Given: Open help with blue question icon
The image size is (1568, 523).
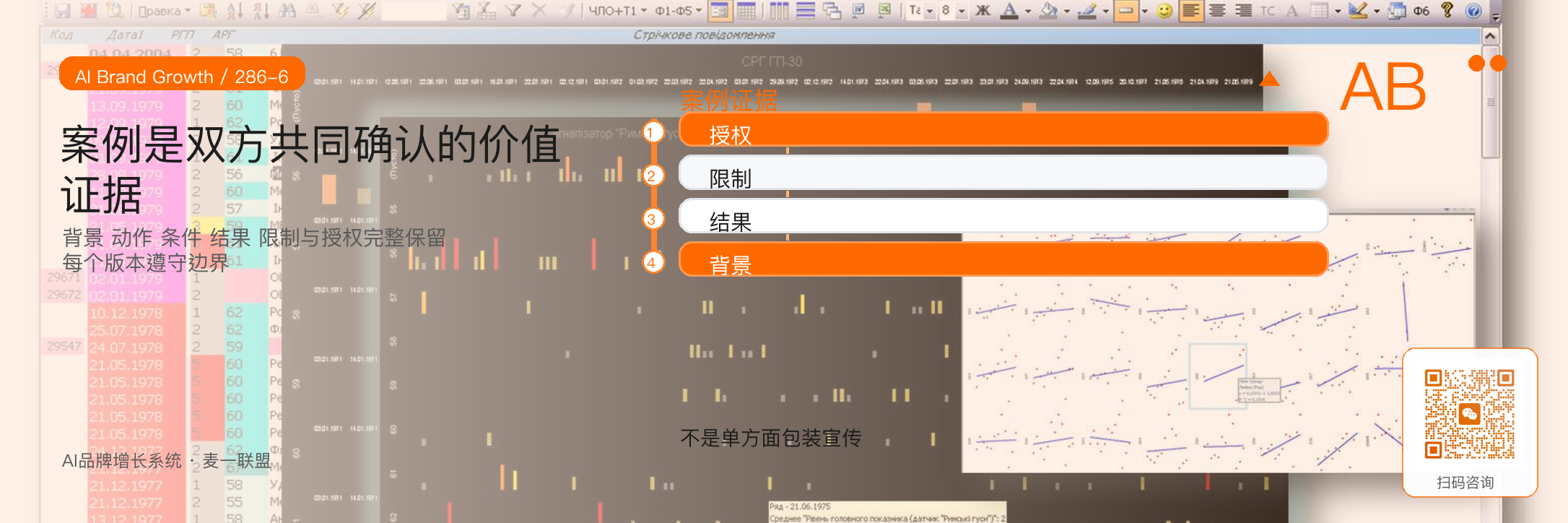Looking at the screenshot, I should 1473,11.
